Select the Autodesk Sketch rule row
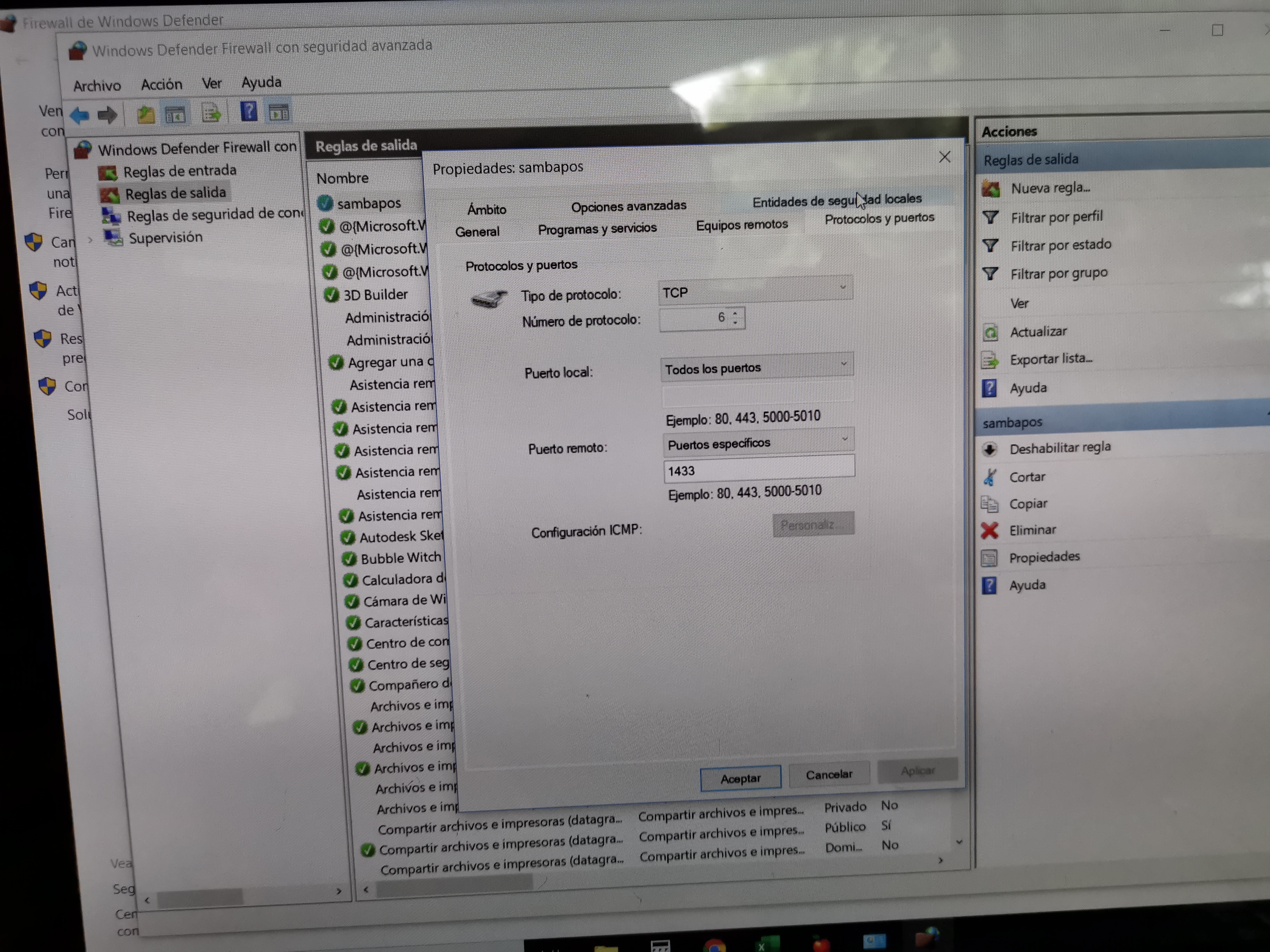This screenshot has width=1270, height=952. tap(401, 537)
